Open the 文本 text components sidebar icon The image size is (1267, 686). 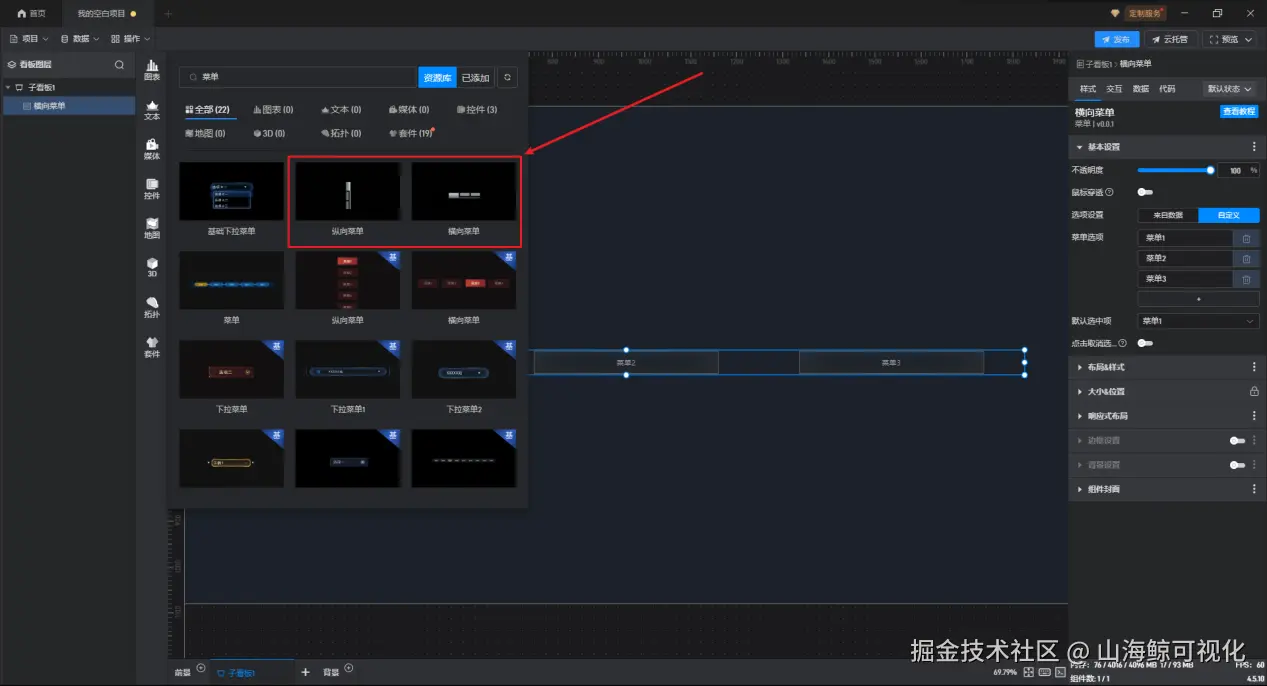pyautogui.click(x=152, y=110)
